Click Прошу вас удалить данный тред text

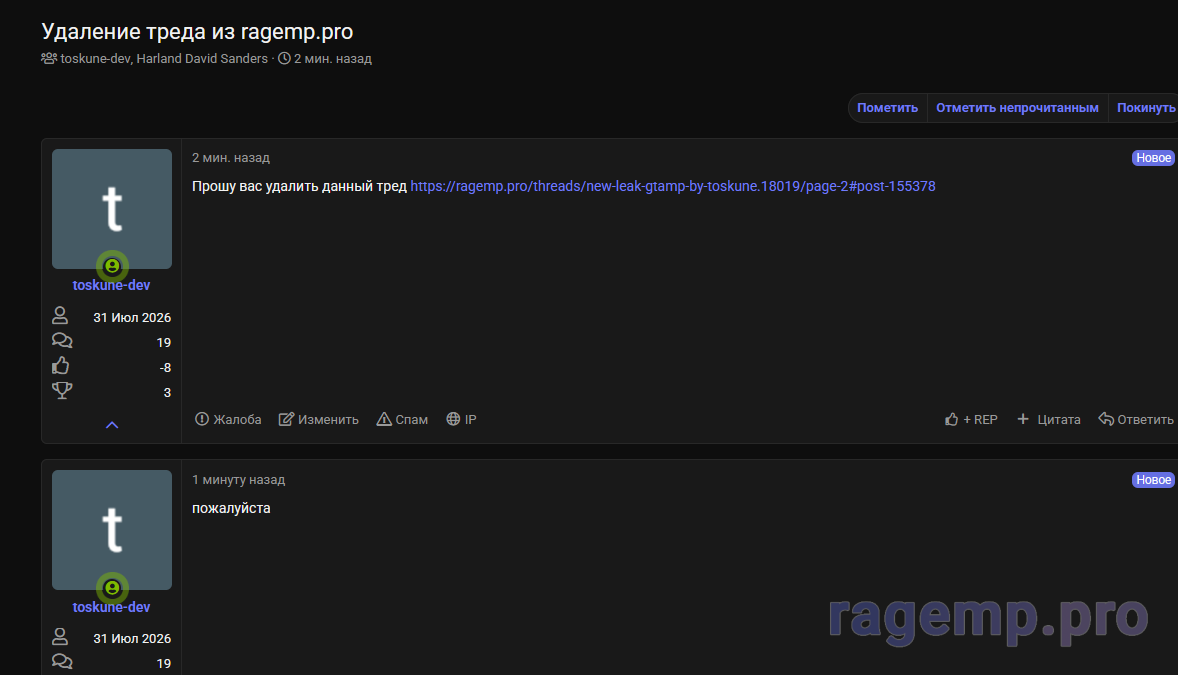coord(299,186)
